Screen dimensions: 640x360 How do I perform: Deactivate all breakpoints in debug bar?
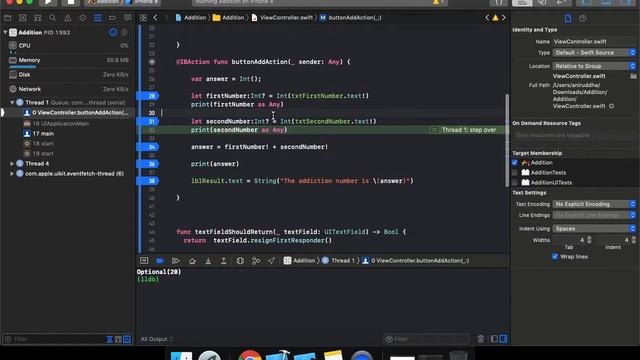coord(160,260)
